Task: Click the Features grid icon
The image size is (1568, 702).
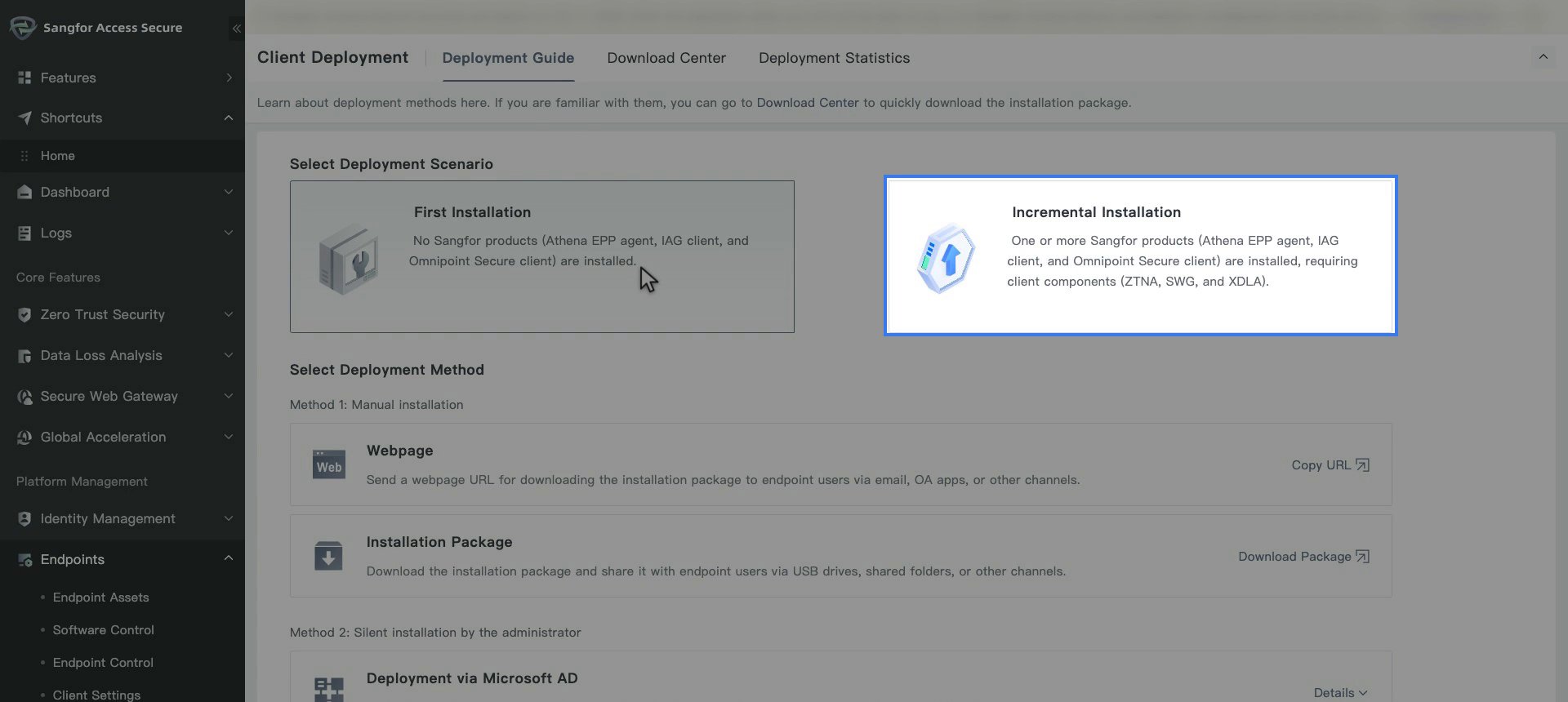Action: (24, 78)
